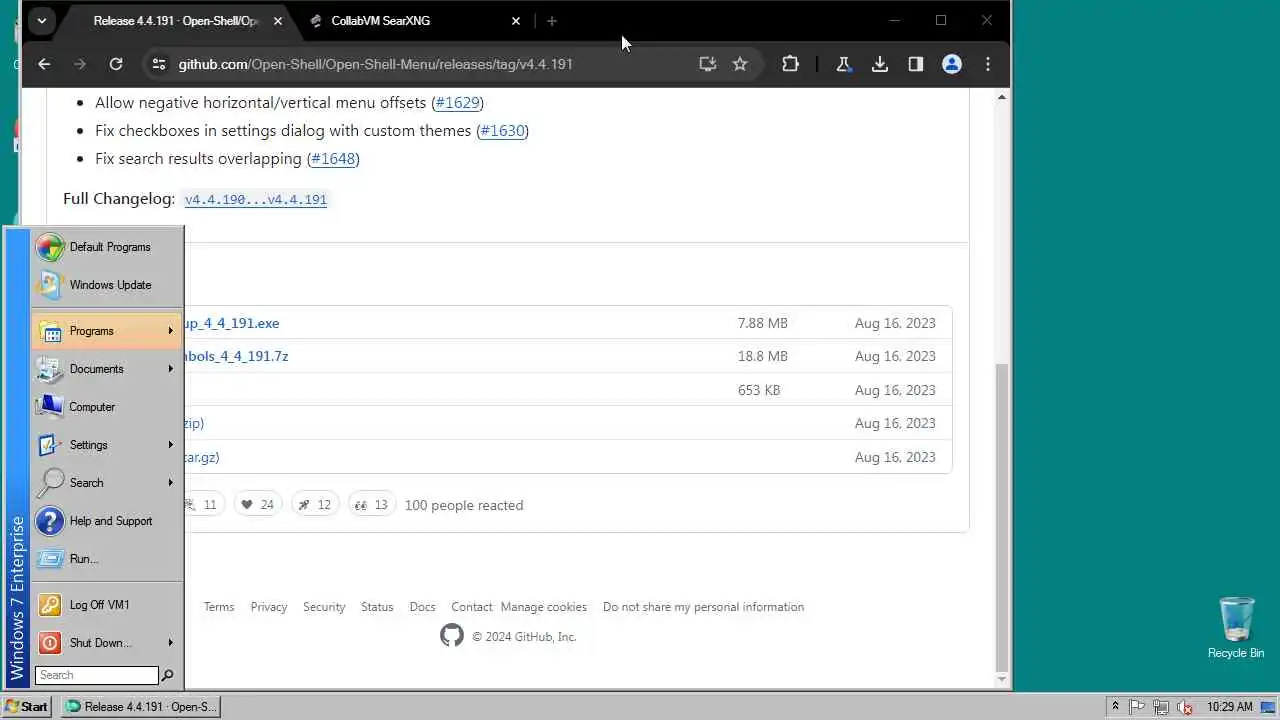Focus the Start menu Search box
1280x720 pixels.
(x=96, y=675)
